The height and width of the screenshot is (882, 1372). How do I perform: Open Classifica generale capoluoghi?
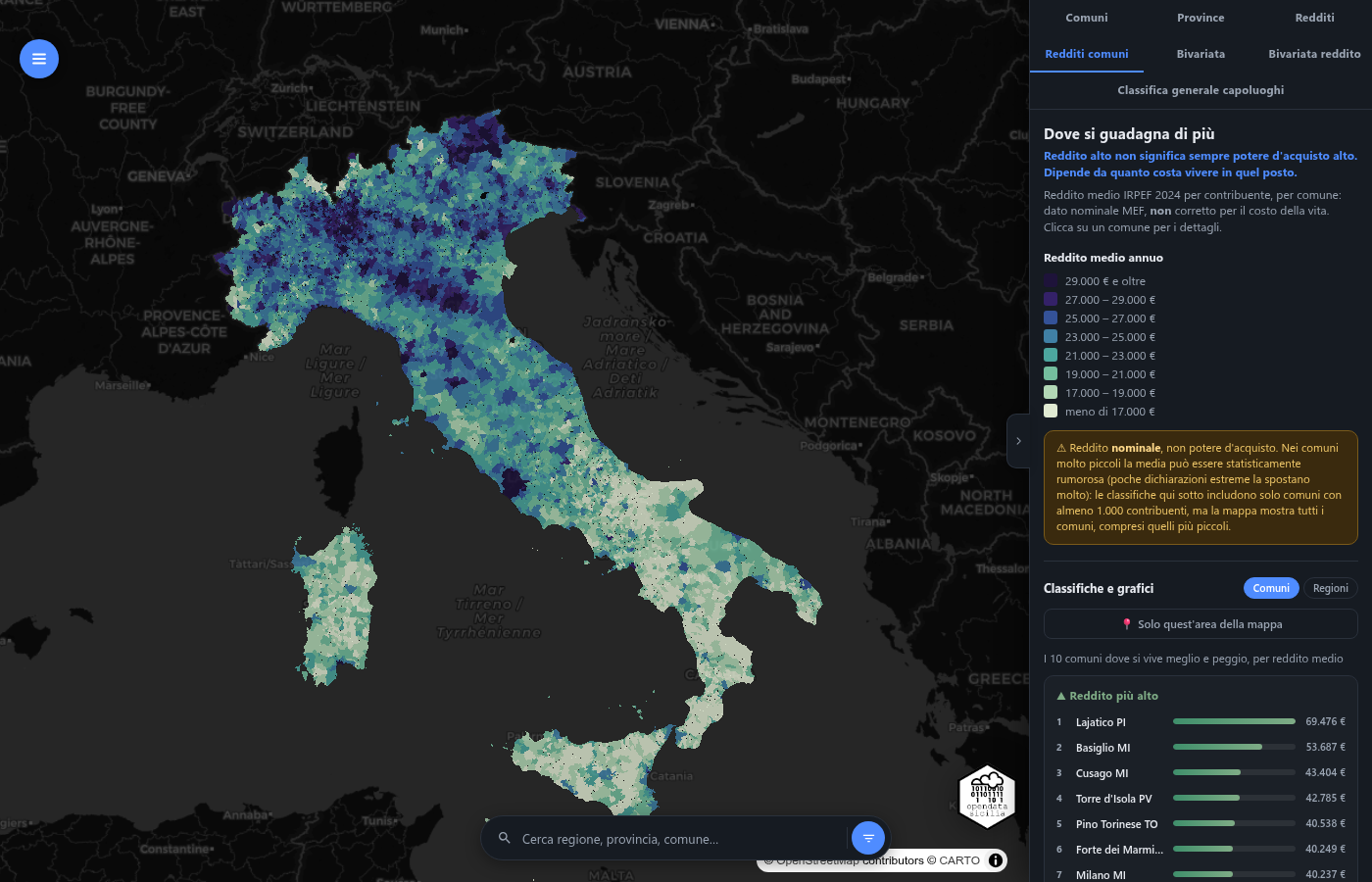[x=1200, y=90]
